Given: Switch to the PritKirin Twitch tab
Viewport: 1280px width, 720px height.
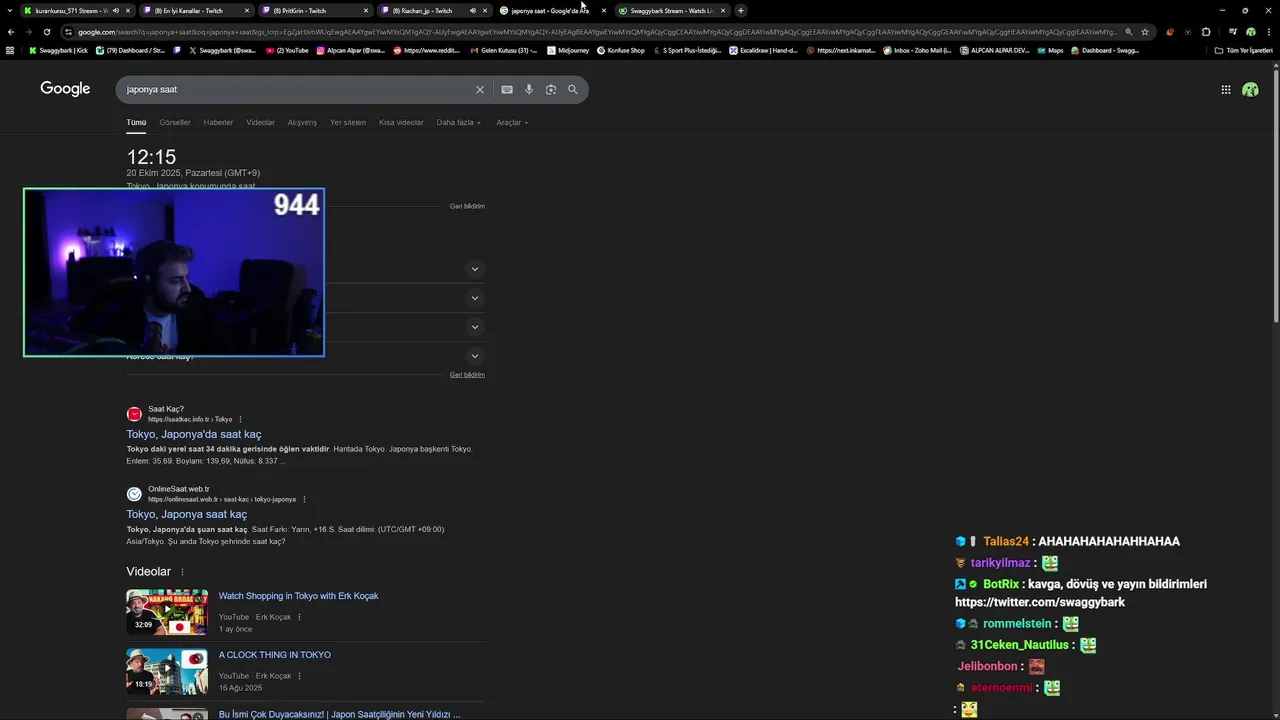Looking at the screenshot, I should point(314,11).
